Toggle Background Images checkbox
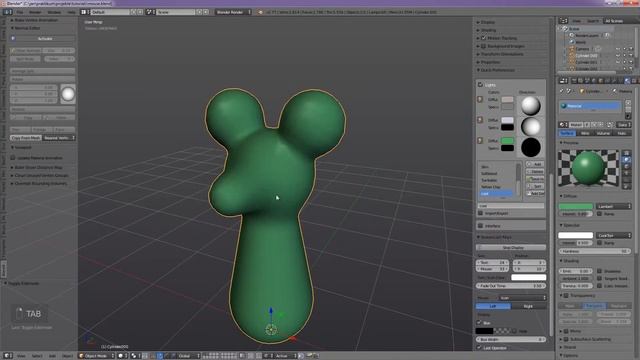Screen dimensions: 640x360 point(484,46)
